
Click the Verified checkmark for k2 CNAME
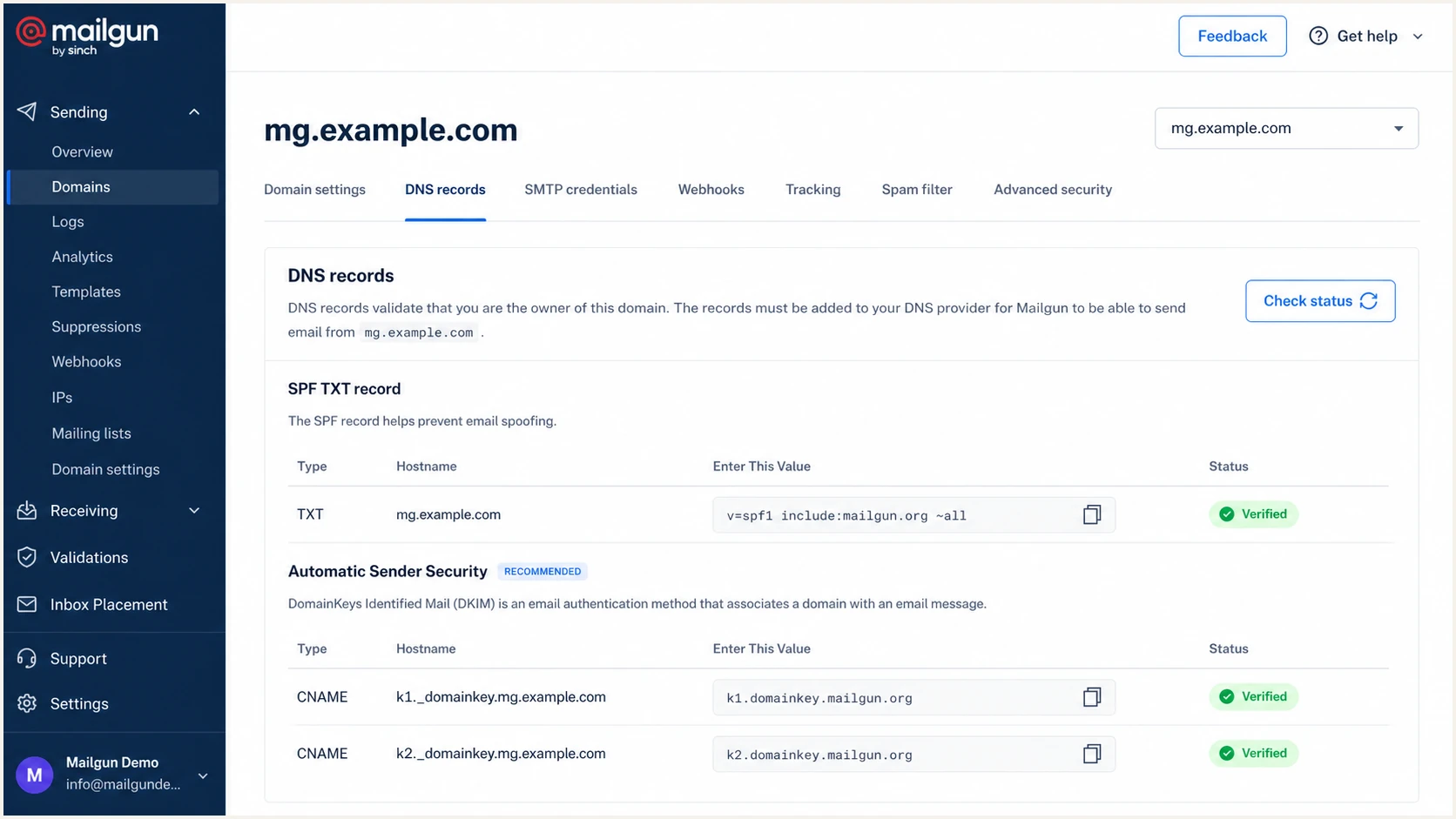(x=1227, y=753)
